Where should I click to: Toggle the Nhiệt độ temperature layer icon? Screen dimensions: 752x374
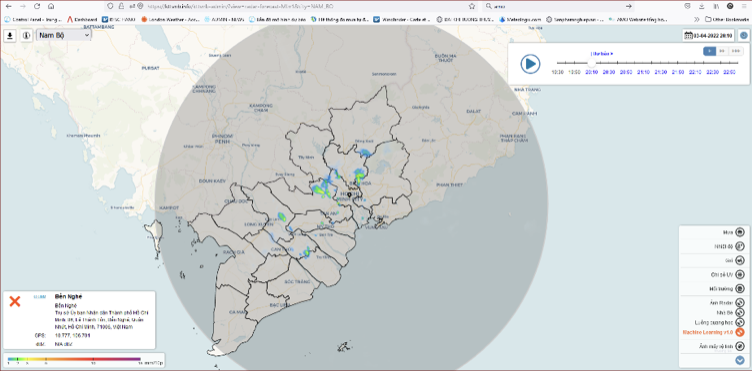[x=740, y=246]
